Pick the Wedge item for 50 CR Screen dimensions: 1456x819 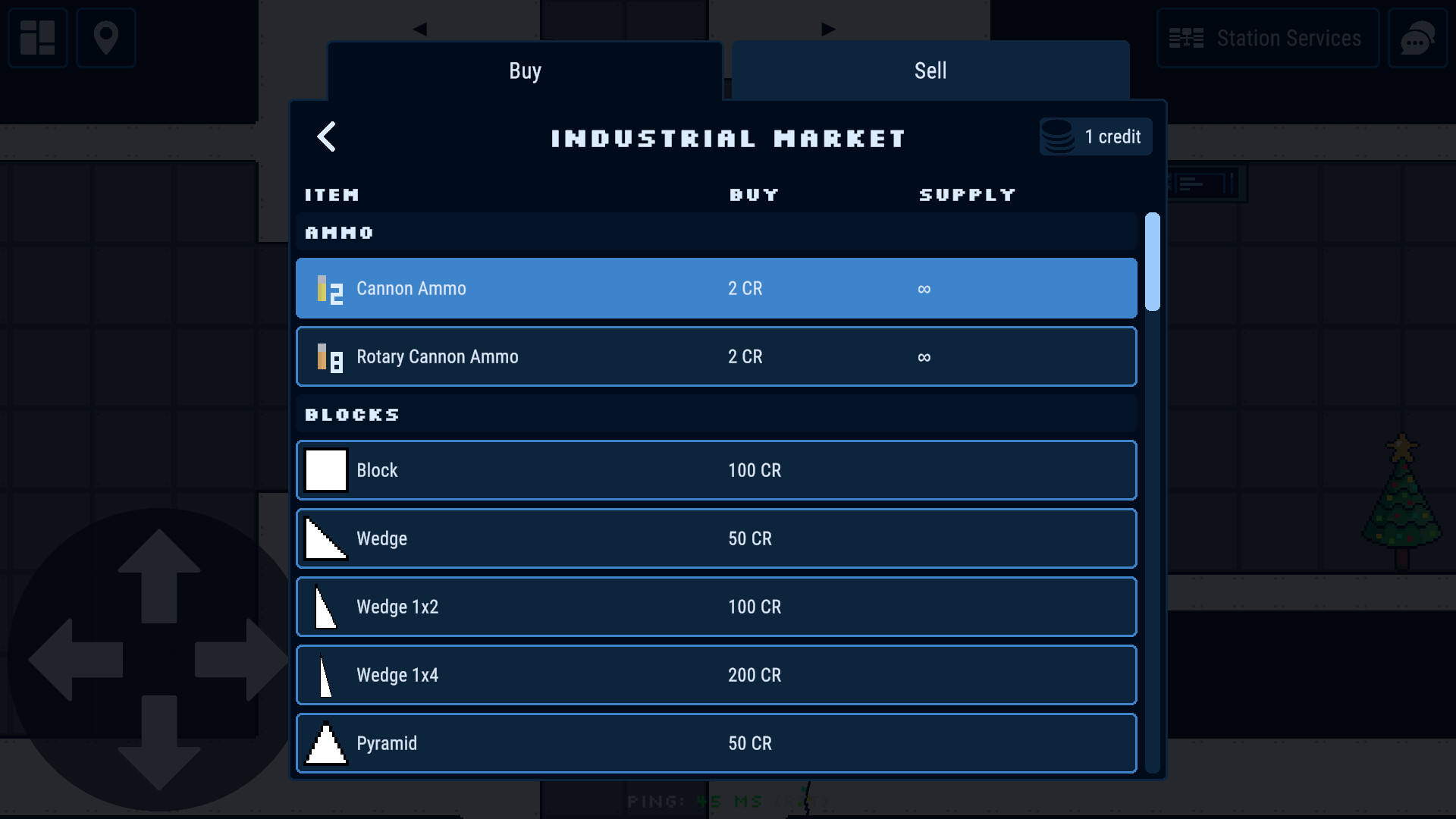point(716,538)
